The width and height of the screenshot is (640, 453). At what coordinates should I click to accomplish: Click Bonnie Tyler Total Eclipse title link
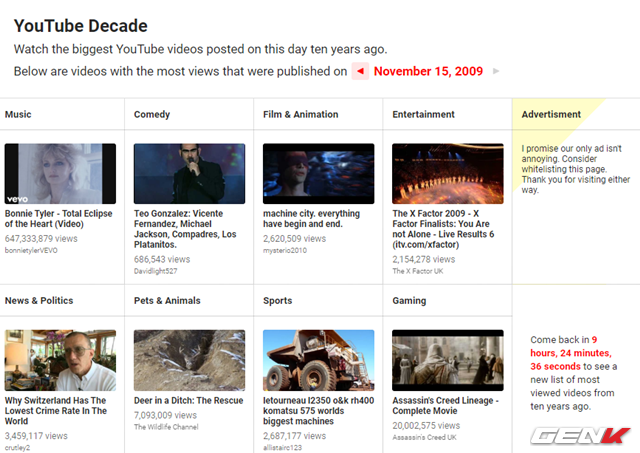[x=60, y=219]
